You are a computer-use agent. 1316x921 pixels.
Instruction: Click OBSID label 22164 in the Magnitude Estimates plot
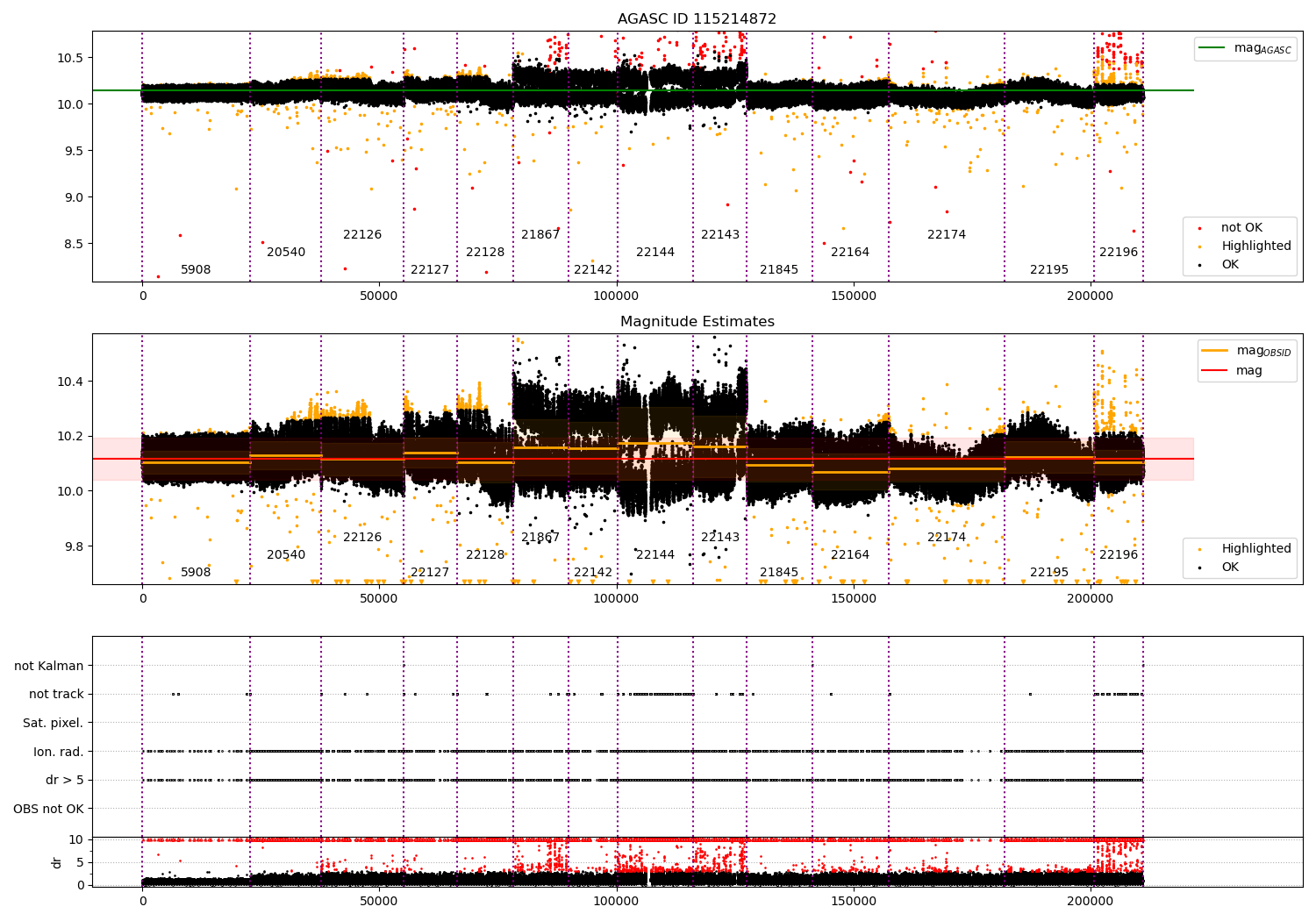[x=850, y=555]
